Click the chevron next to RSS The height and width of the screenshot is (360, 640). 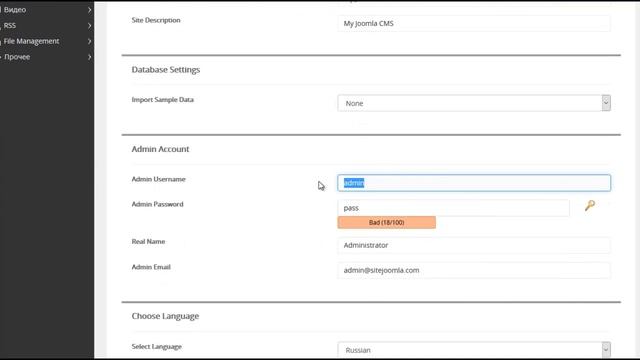coord(89,25)
